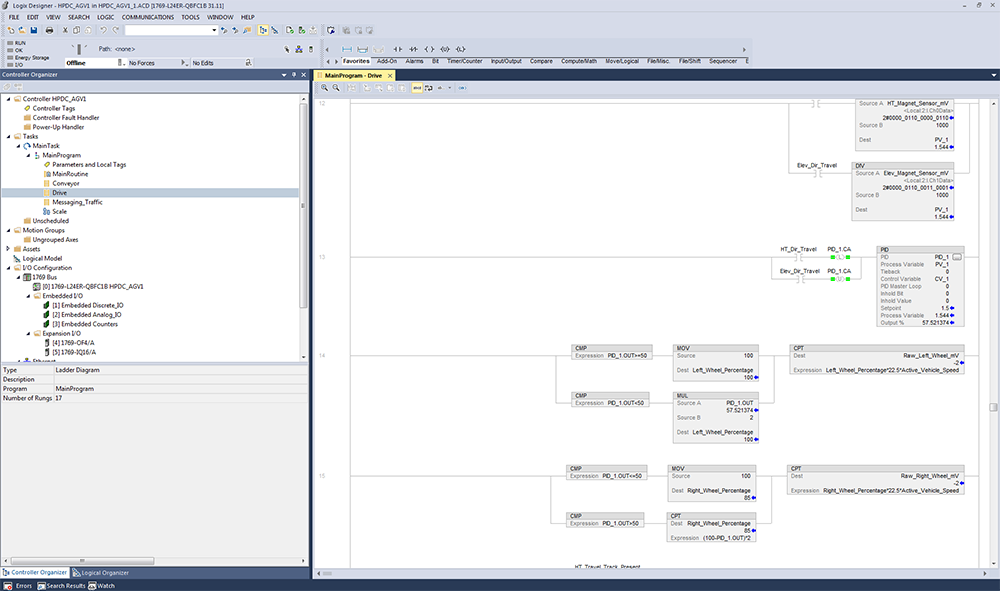The width and height of the screenshot is (1000, 591).
Task: Open the PID_1 configuration ellipsis button
Action: [957, 257]
